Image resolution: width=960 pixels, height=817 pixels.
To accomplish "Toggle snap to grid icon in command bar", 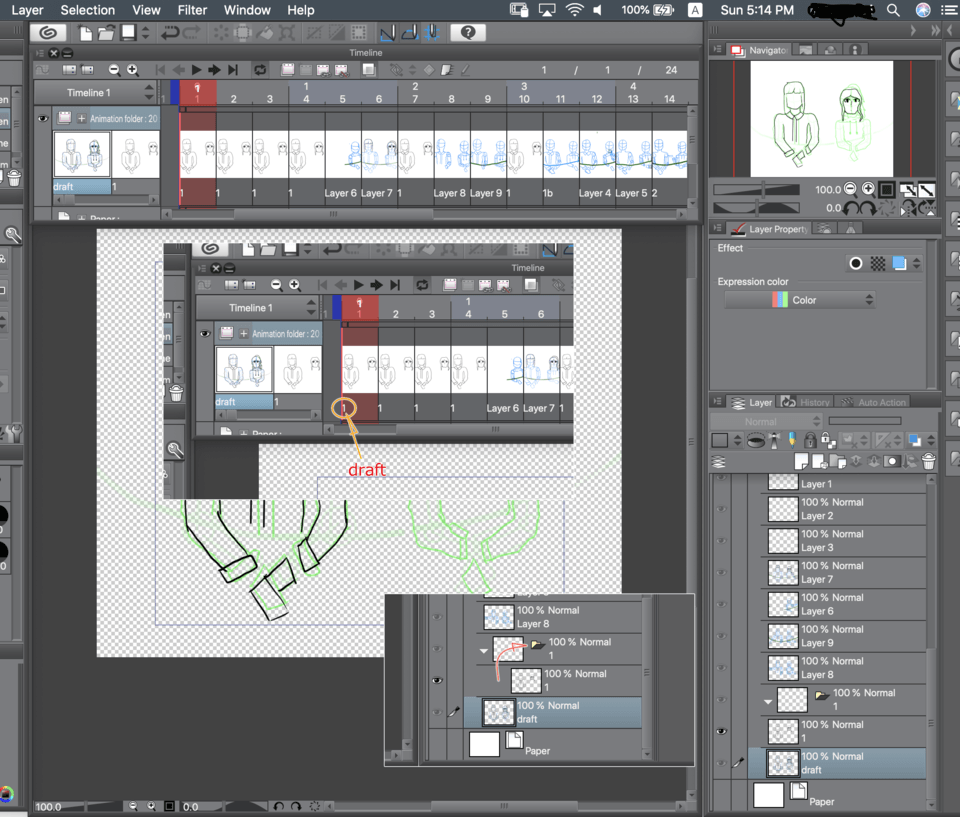I will [x=432, y=32].
